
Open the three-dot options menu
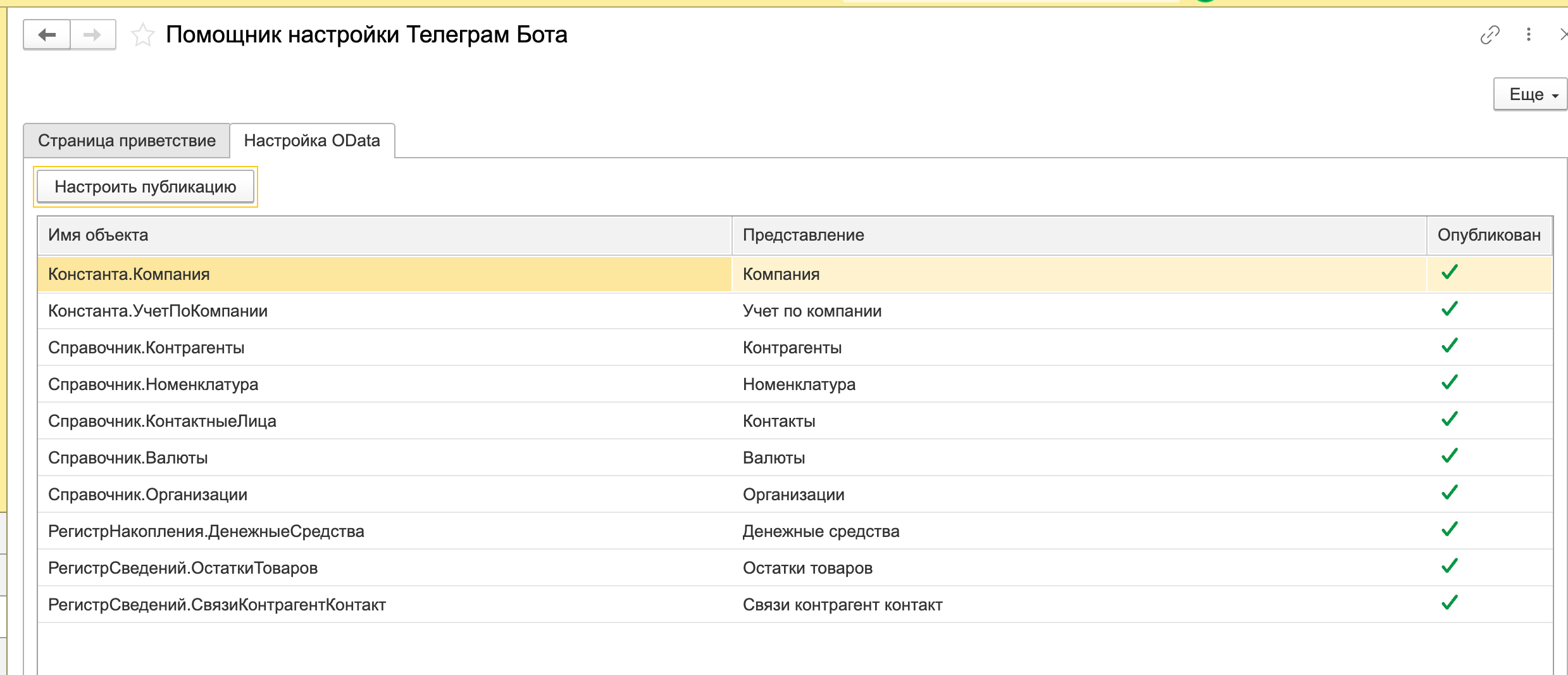coord(1528,35)
